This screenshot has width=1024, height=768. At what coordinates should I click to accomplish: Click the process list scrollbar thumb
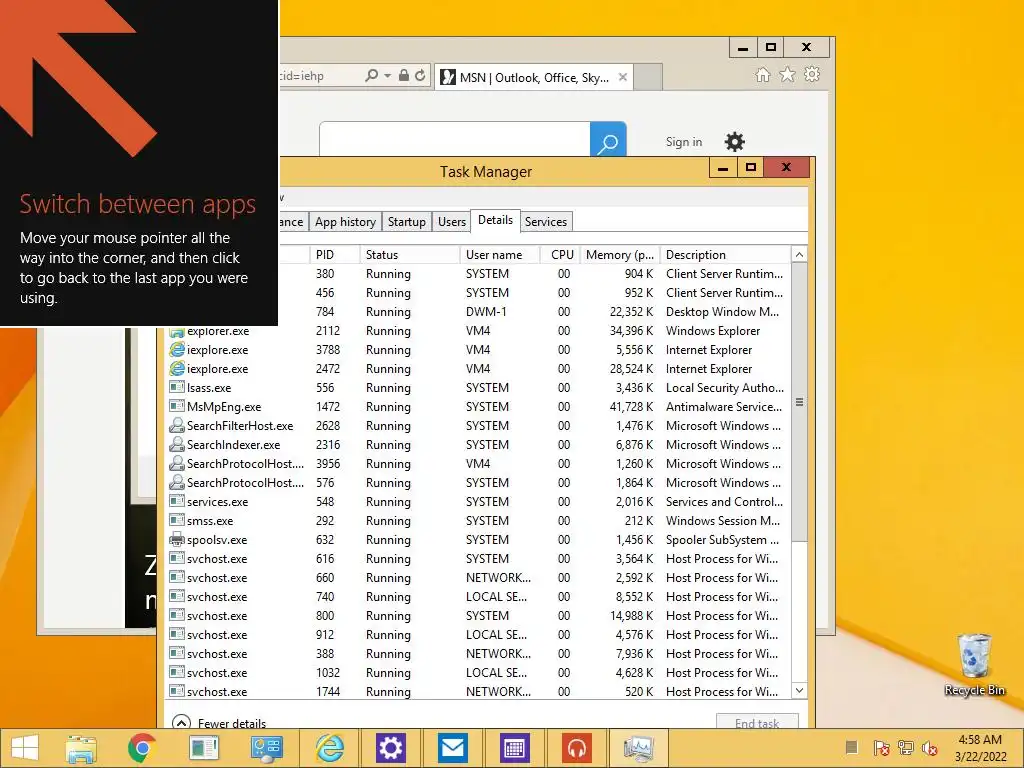[799, 402]
